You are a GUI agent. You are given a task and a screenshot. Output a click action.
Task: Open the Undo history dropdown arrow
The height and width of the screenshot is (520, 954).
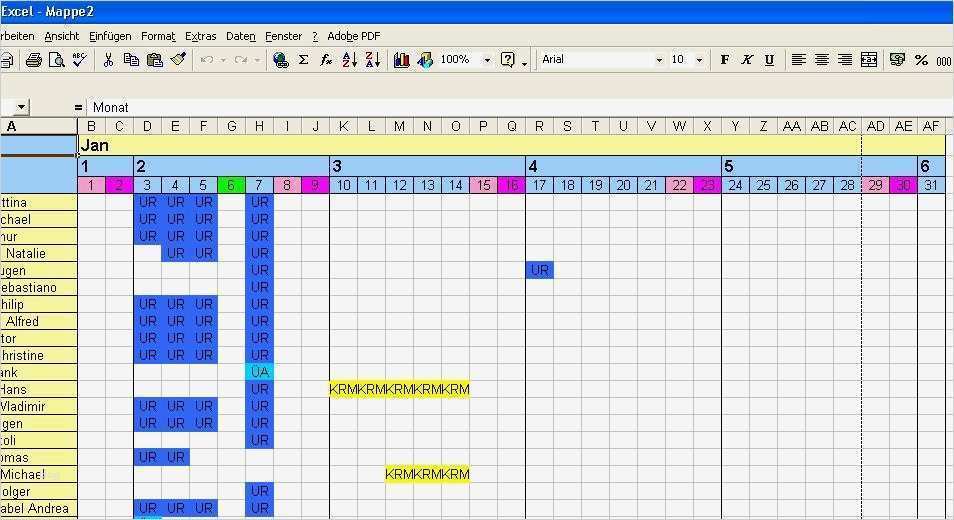(223, 60)
